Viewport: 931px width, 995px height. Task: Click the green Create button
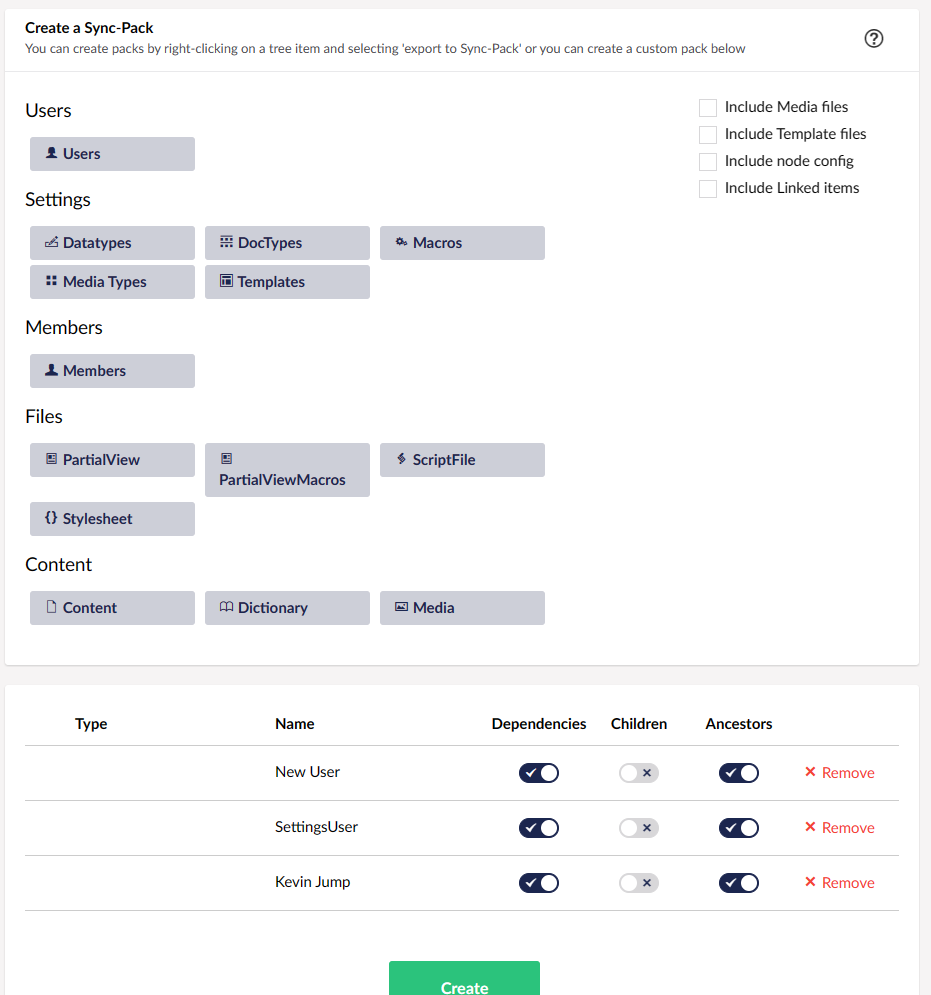[x=465, y=979]
